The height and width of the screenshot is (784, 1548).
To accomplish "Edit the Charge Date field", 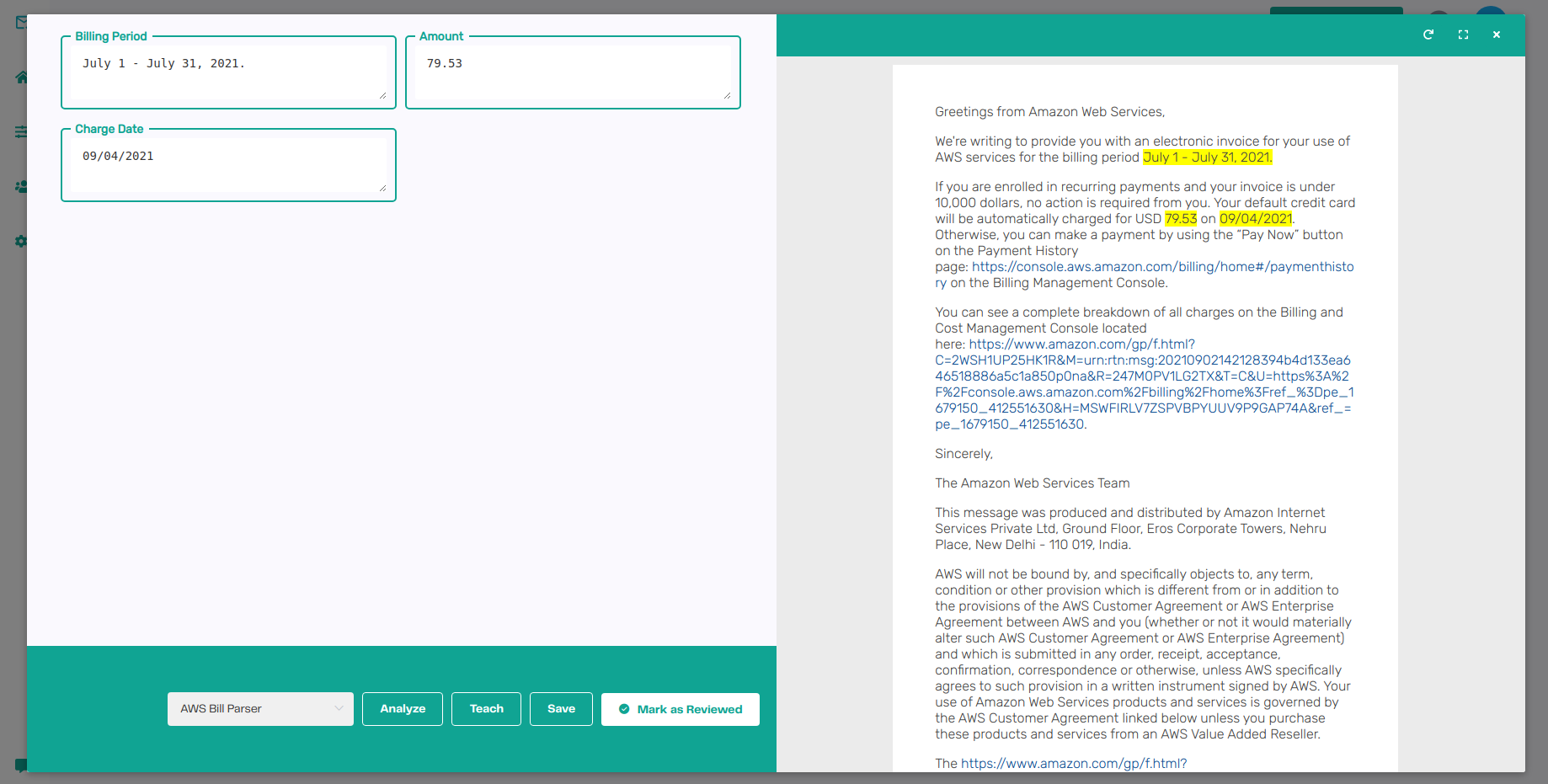I will pos(228,166).
